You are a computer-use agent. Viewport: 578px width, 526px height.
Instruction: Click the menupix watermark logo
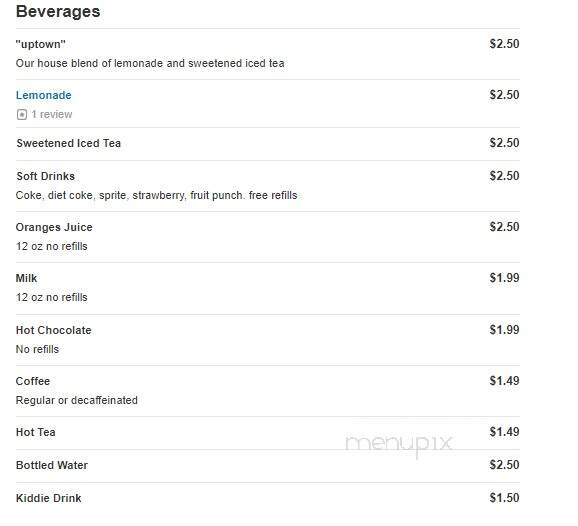pyautogui.click(x=398, y=445)
